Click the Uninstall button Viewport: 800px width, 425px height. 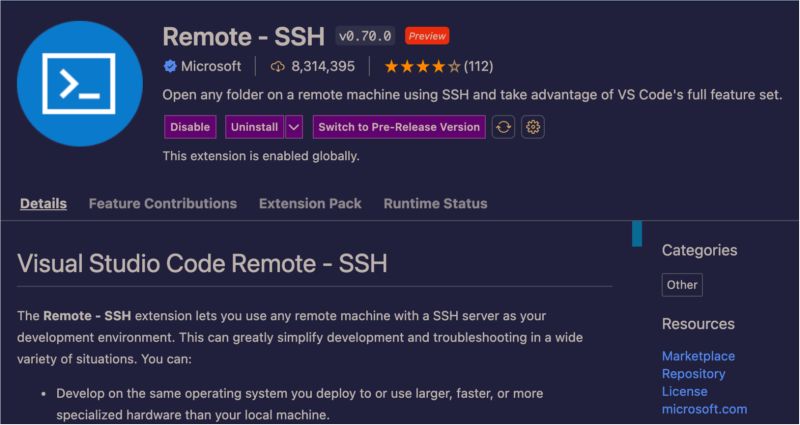click(255, 127)
